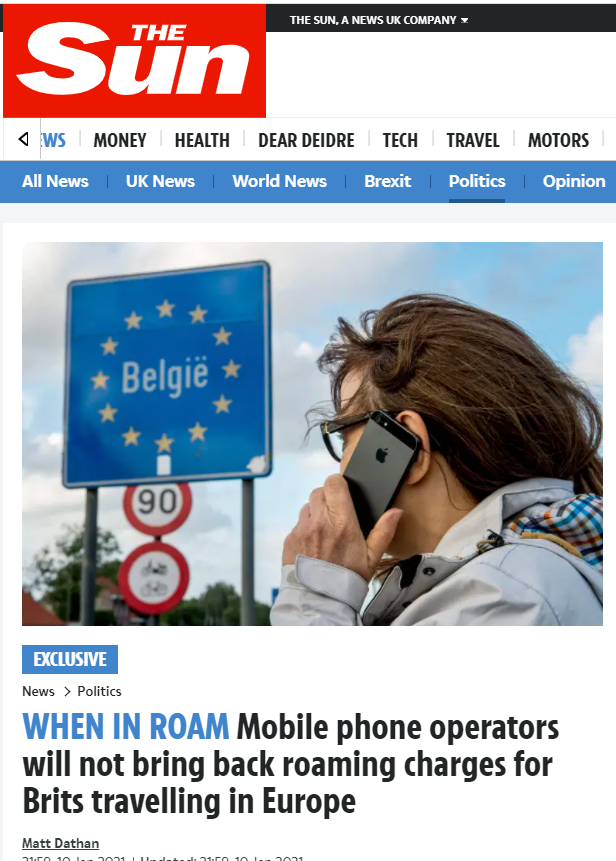This screenshot has width=616, height=861.
Task: Expand the News UK company dropdown arrow
Action: tap(464, 20)
